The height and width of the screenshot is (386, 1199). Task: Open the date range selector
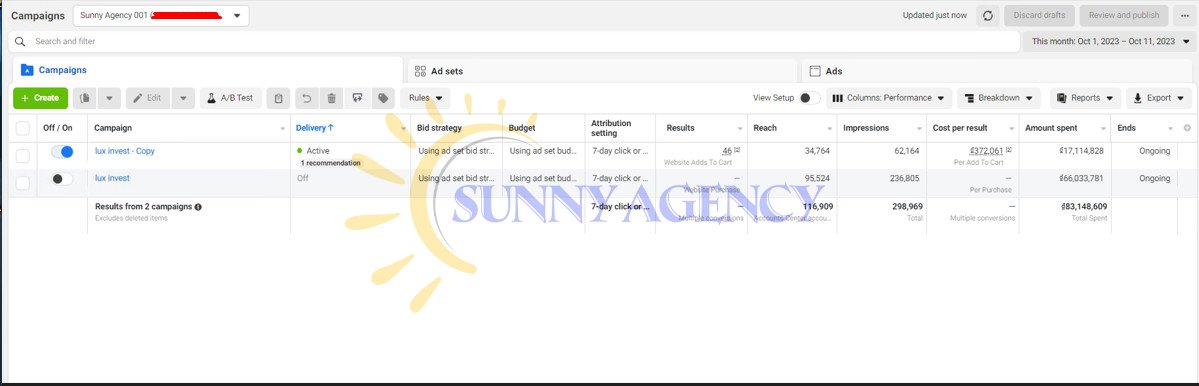pyautogui.click(x=1110, y=41)
